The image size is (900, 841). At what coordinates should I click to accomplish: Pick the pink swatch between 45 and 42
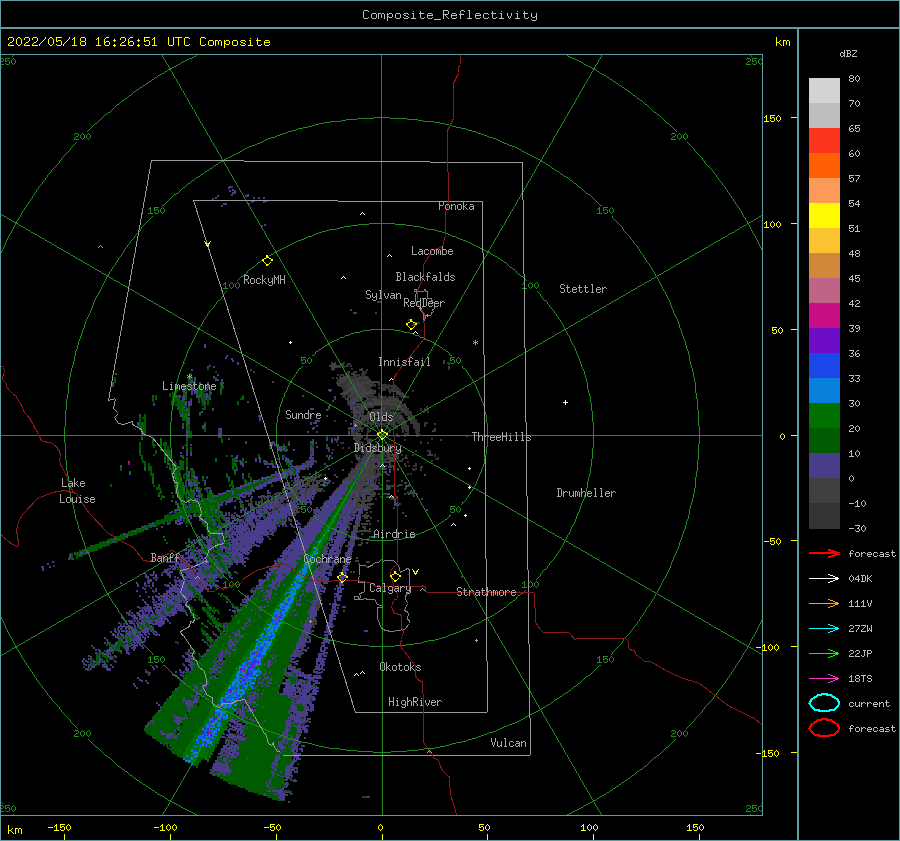(x=824, y=291)
